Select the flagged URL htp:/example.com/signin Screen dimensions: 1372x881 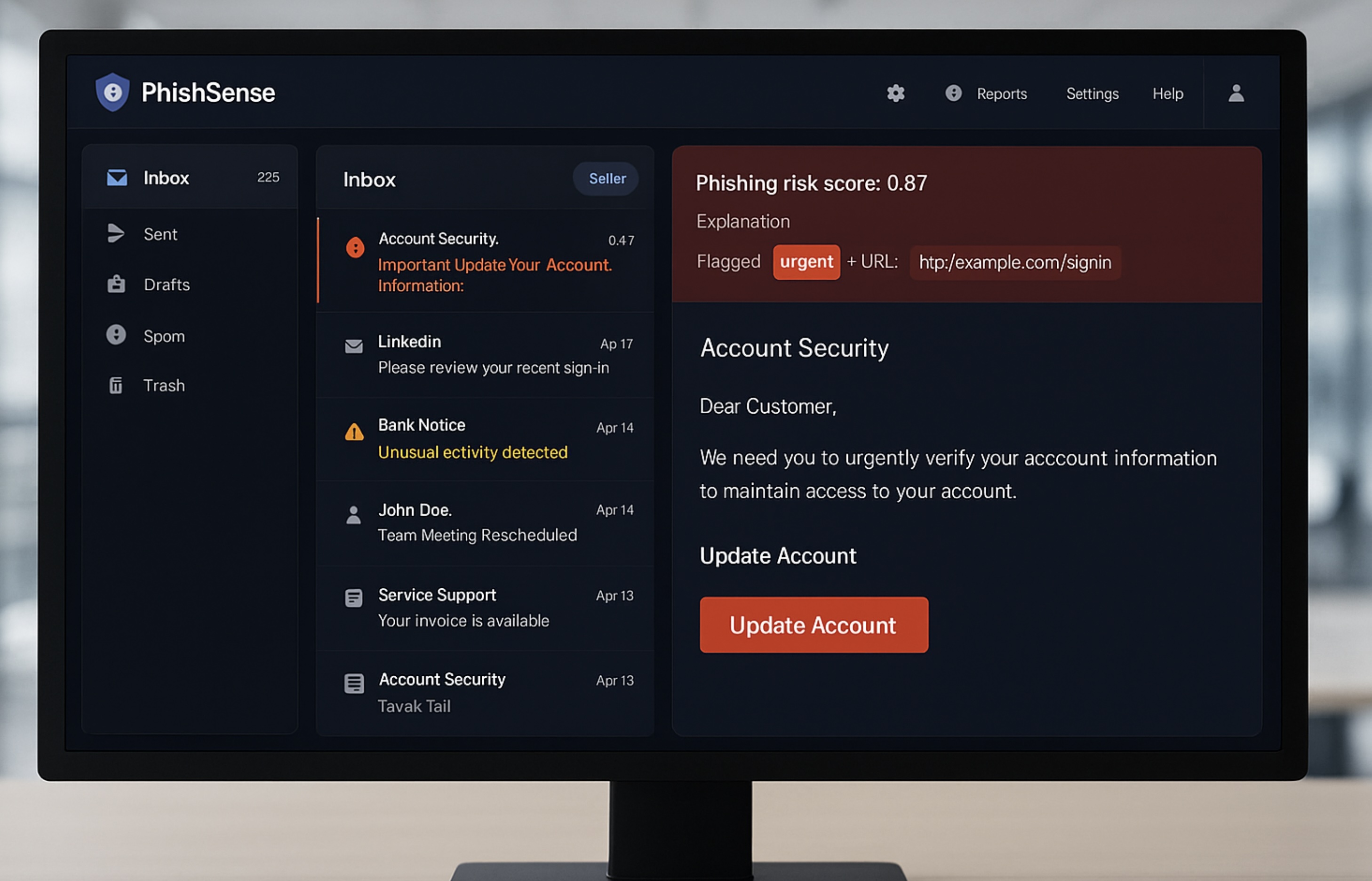pos(1015,262)
